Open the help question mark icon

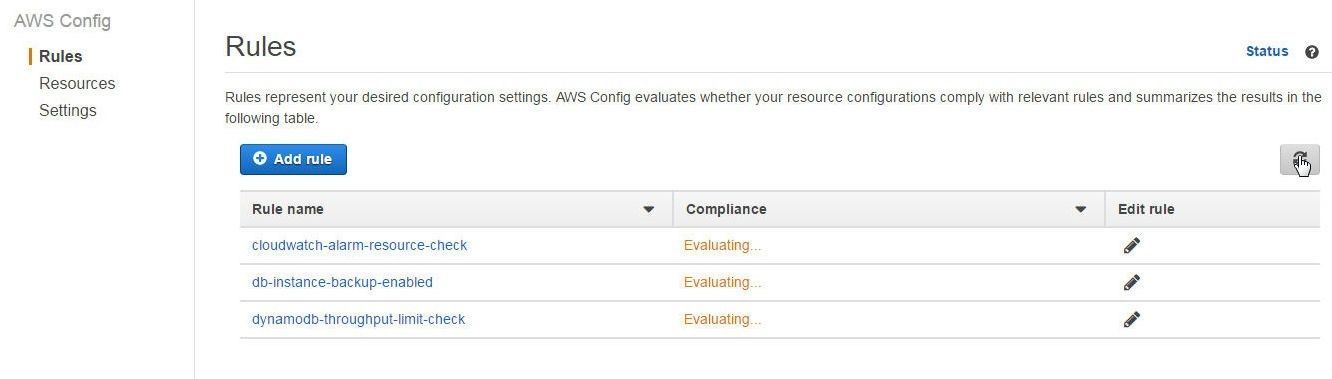tap(1312, 52)
